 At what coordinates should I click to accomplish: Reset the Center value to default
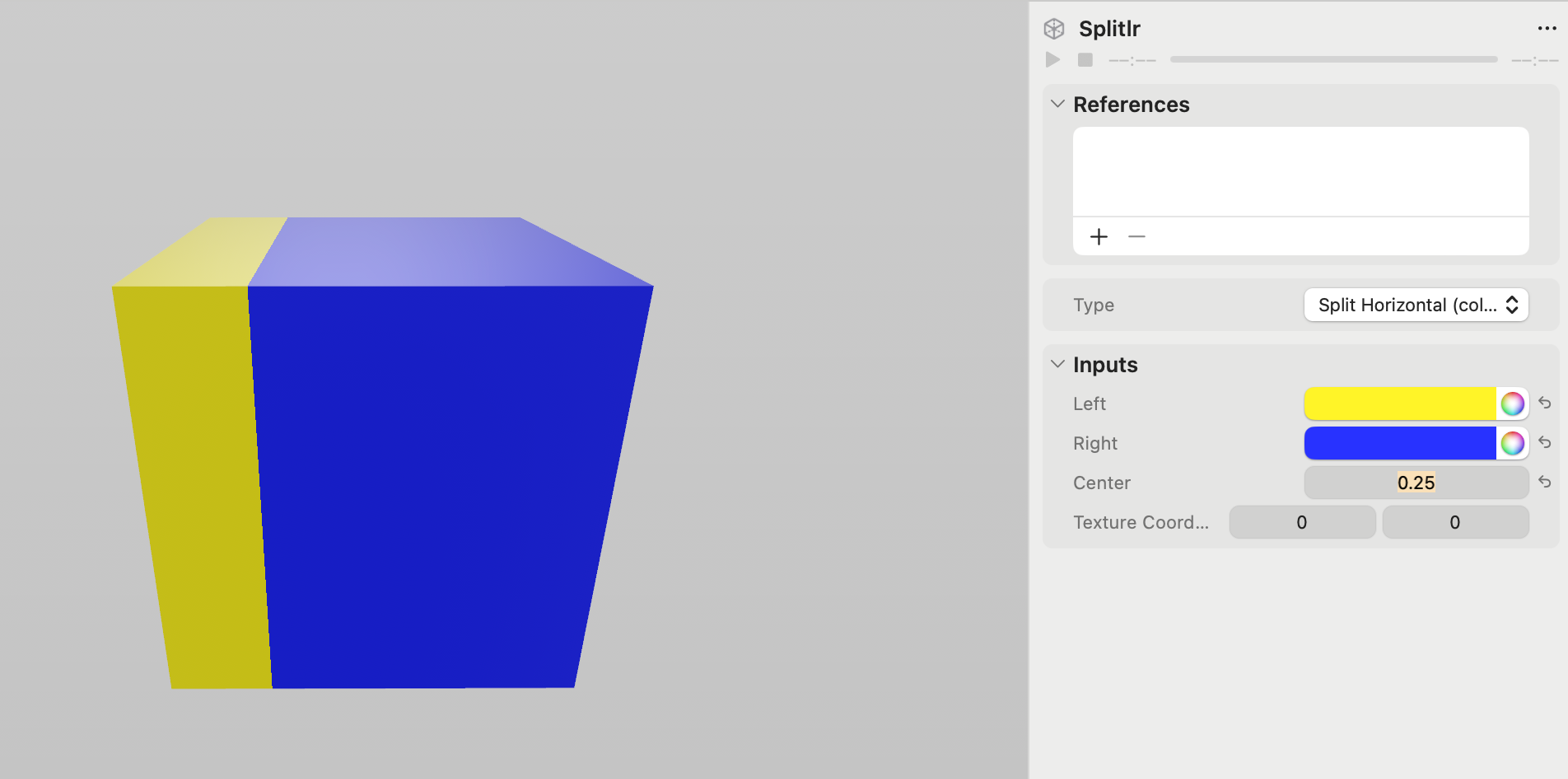pos(1546,482)
